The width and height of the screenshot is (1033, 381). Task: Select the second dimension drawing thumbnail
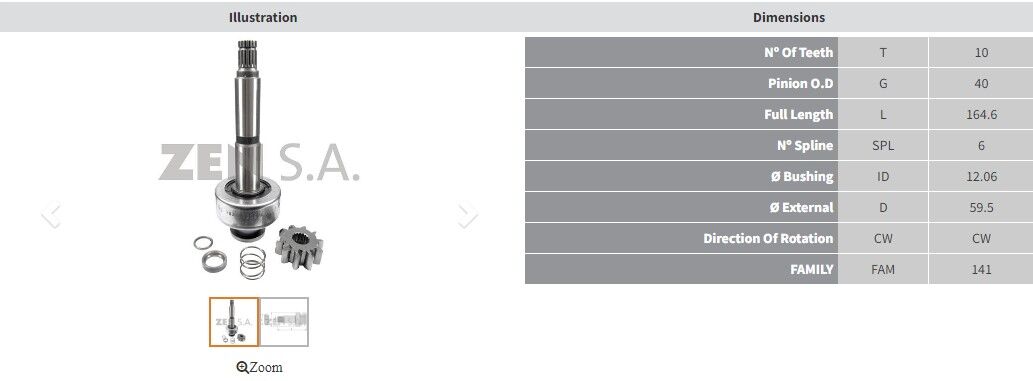(284, 322)
